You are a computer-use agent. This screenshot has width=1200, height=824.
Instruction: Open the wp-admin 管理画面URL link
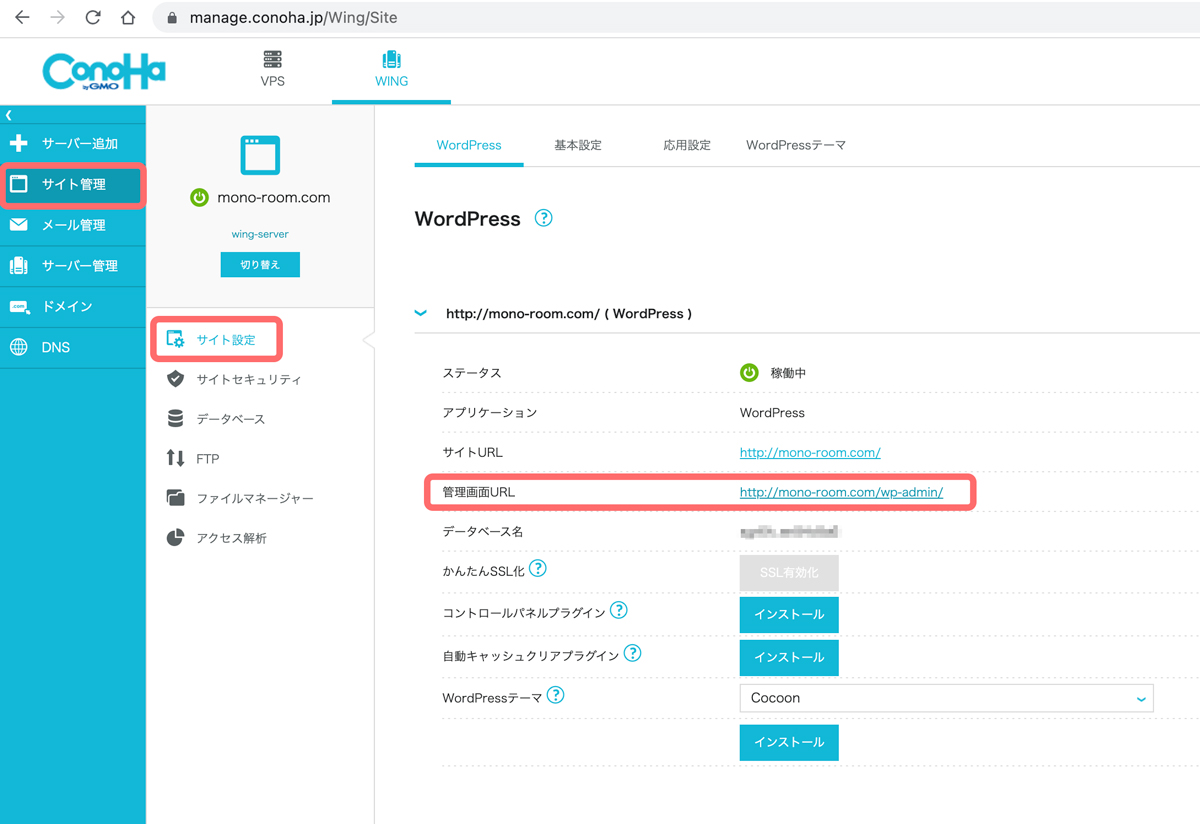point(841,492)
